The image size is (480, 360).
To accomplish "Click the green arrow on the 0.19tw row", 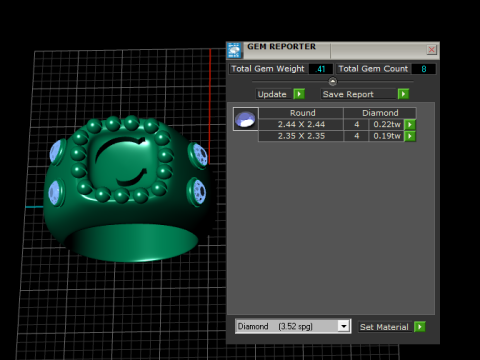I will (x=410, y=136).
